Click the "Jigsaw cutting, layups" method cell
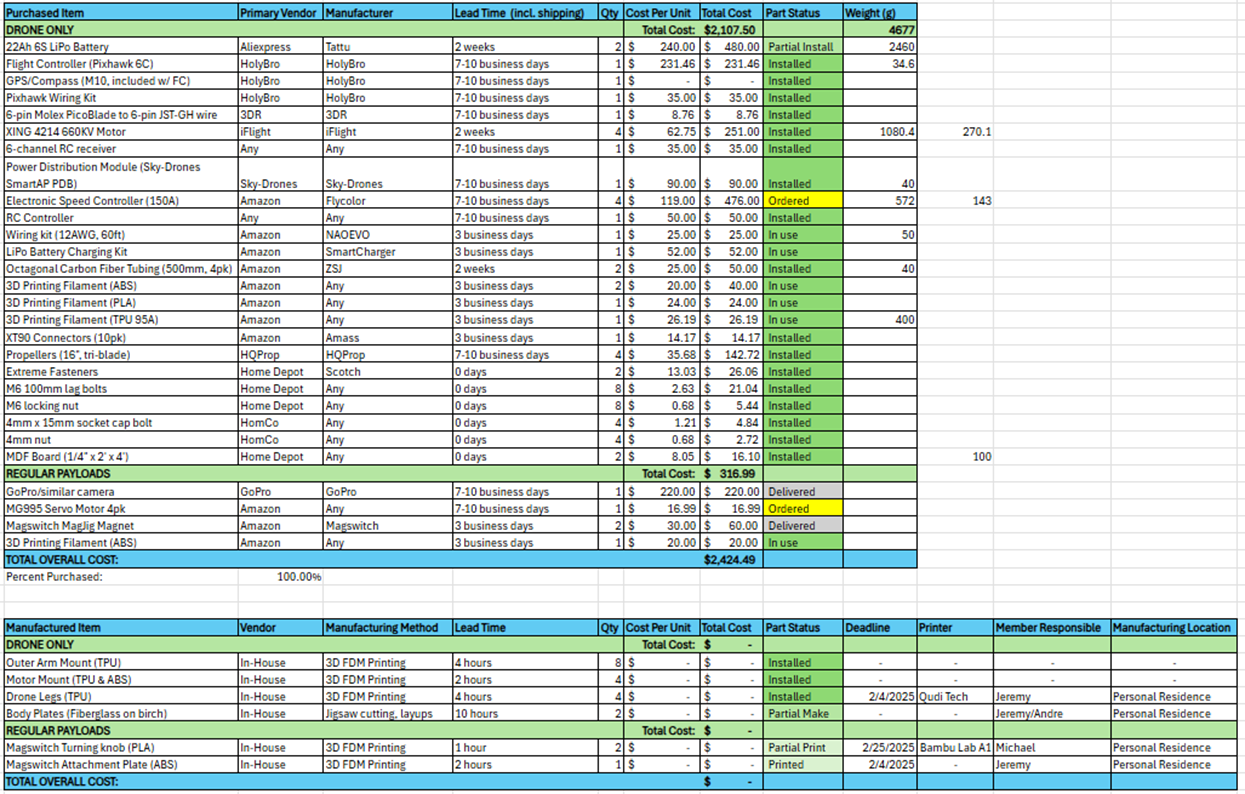The height and width of the screenshot is (794, 1245). [x=386, y=714]
